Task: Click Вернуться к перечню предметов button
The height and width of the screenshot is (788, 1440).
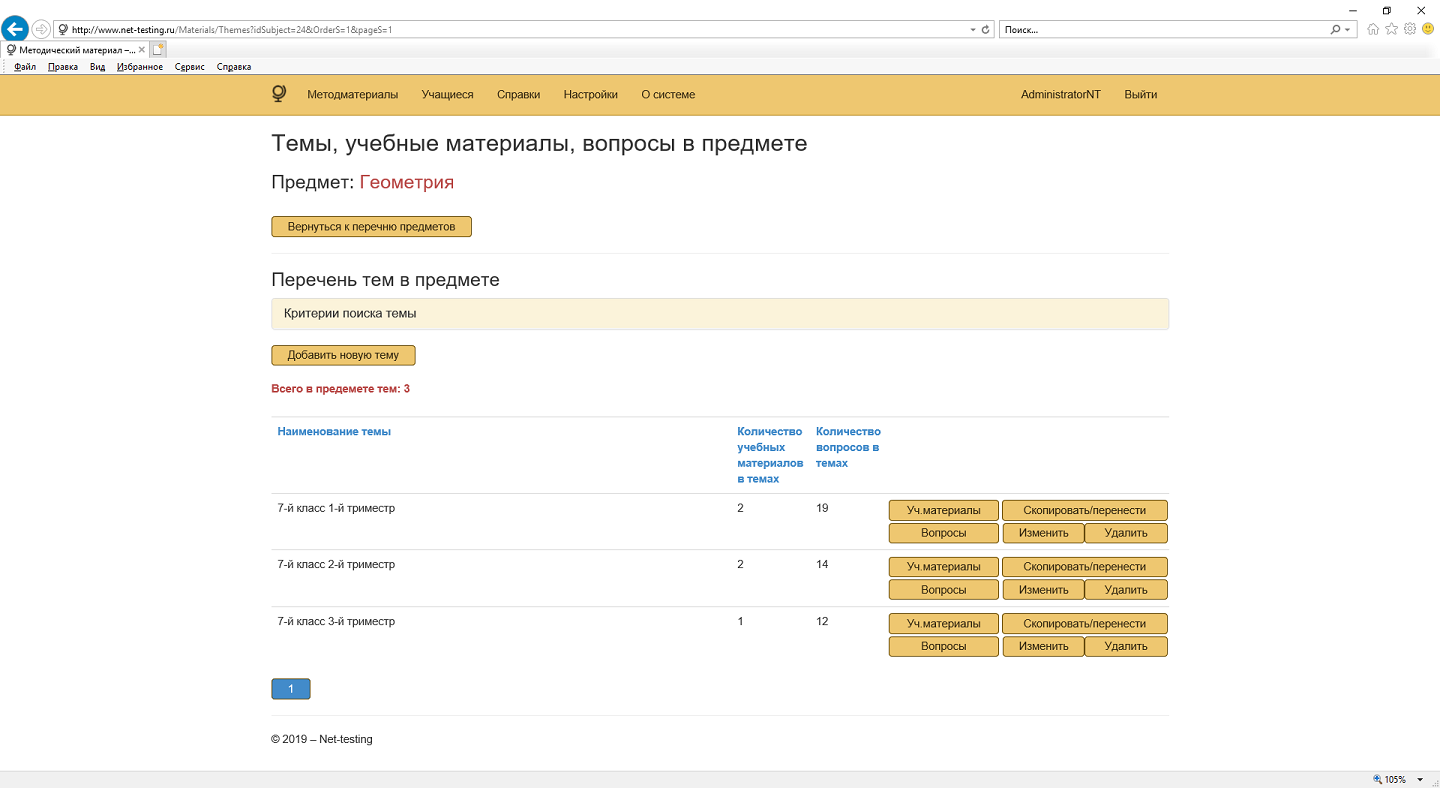Action: [371, 227]
